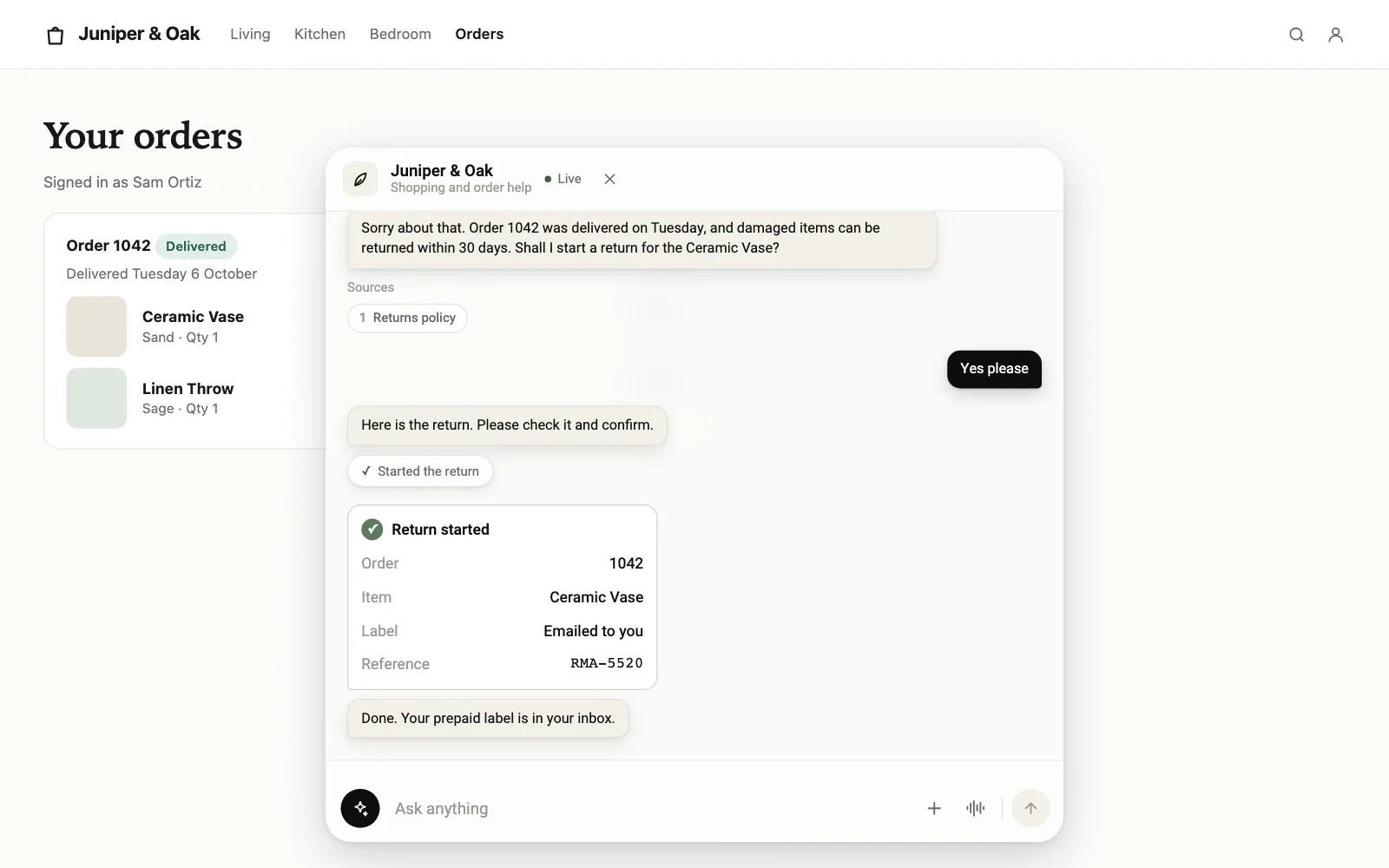1389x868 pixels.
Task: Focus the Ask anything input field
Action: (651, 808)
